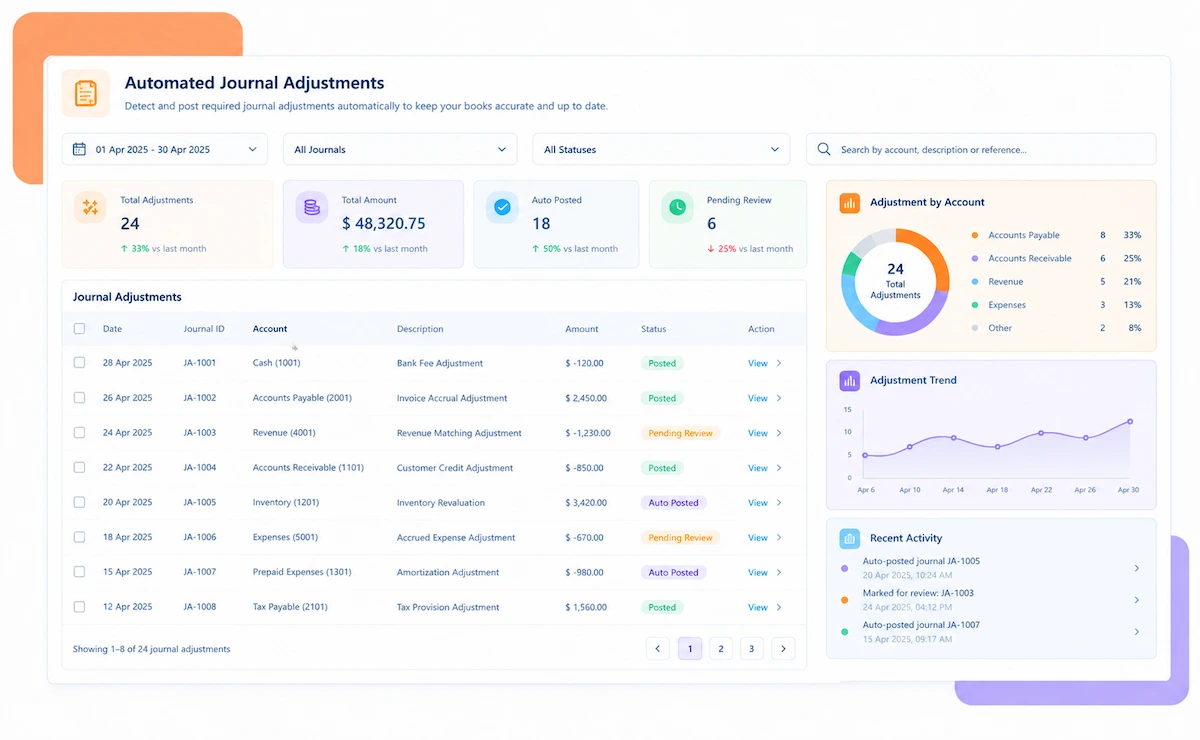This screenshot has height=740, width=1200.
Task: Go to the next page arrow
Action: click(x=783, y=649)
